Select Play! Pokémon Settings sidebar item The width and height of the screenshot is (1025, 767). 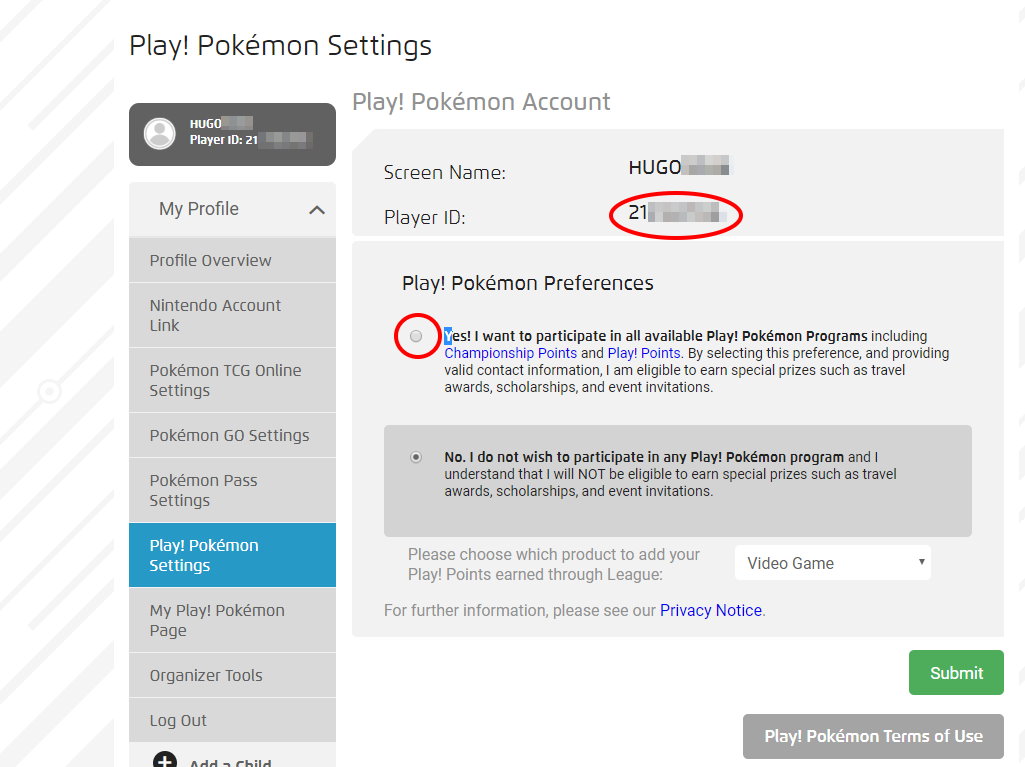tap(204, 555)
